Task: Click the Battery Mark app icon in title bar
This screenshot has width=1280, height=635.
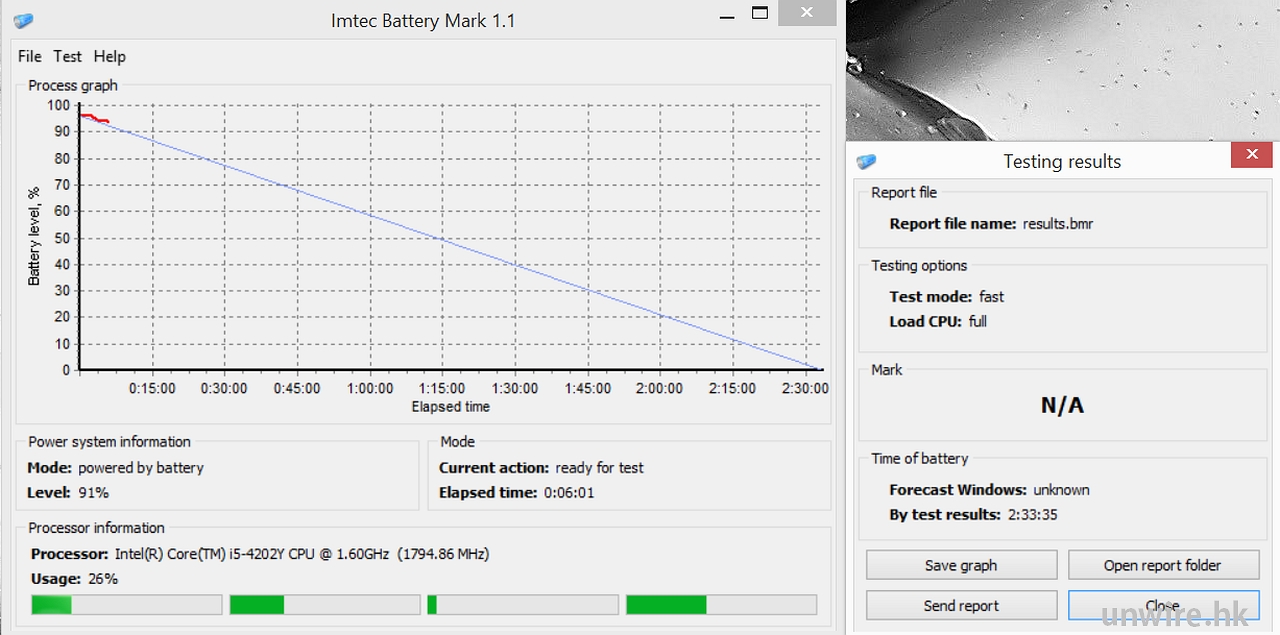Action: pos(23,20)
